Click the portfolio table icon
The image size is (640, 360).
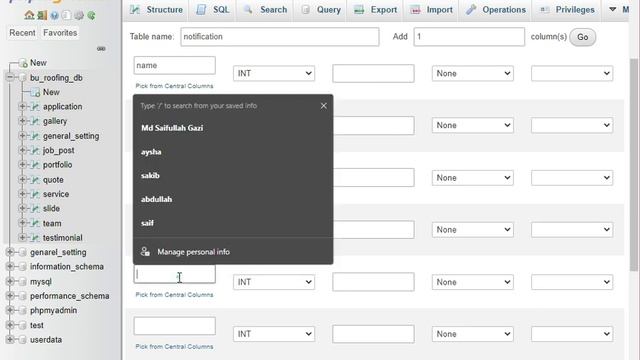coord(36,165)
